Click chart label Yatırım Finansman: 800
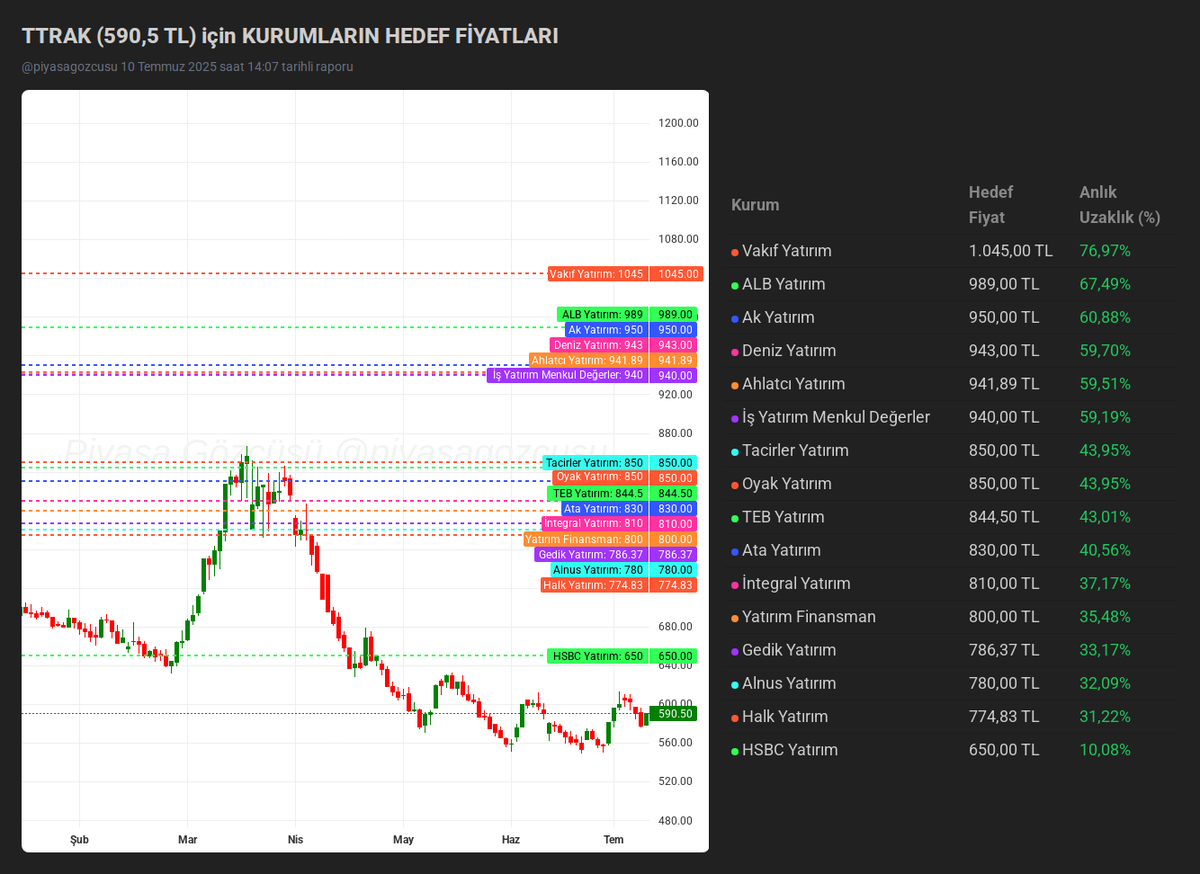 tap(585, 539)
